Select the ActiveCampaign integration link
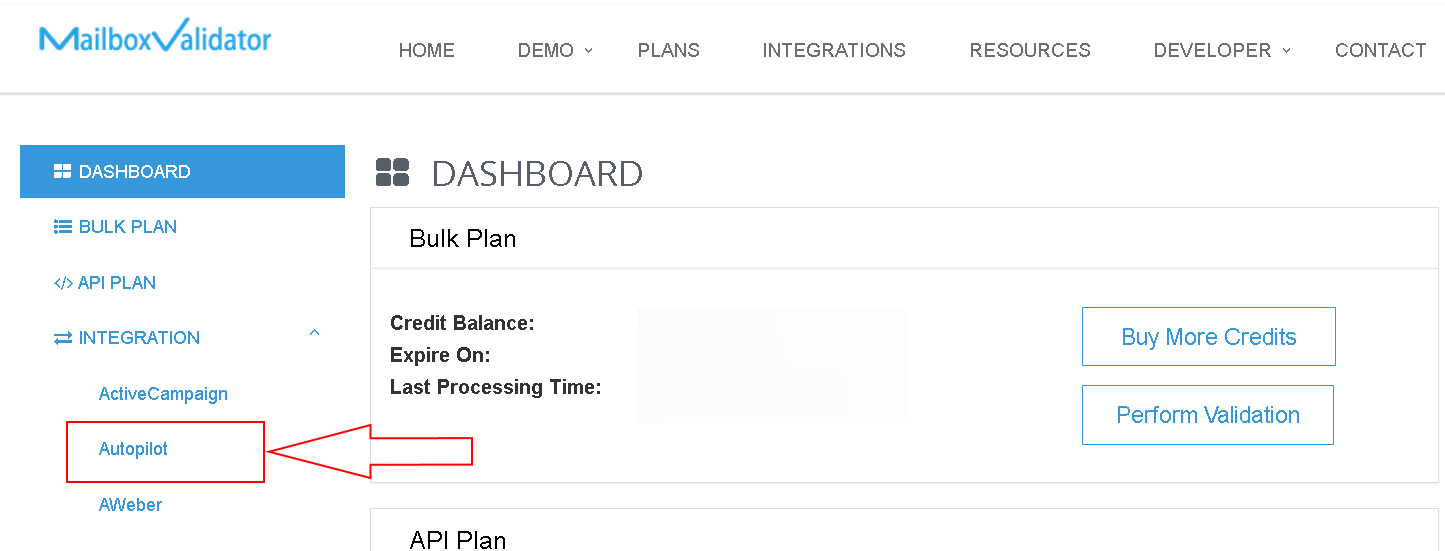 tap(163, 394)
